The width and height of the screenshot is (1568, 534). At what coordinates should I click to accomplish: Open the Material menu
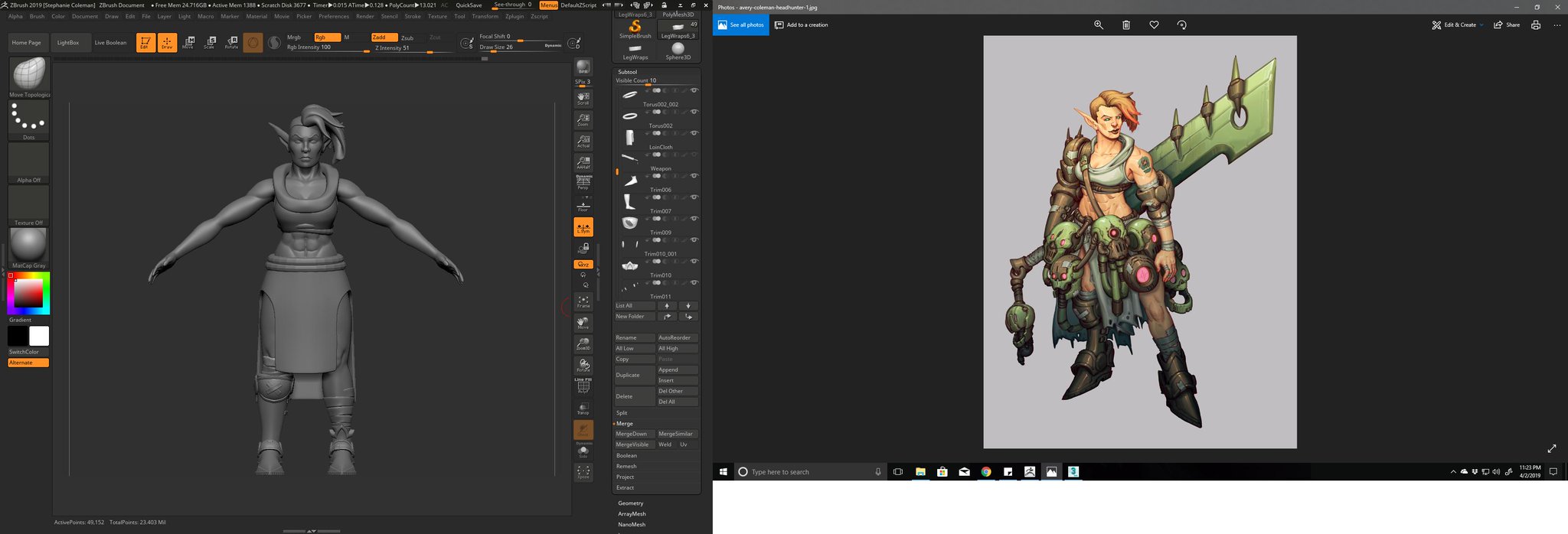point(256,16)
